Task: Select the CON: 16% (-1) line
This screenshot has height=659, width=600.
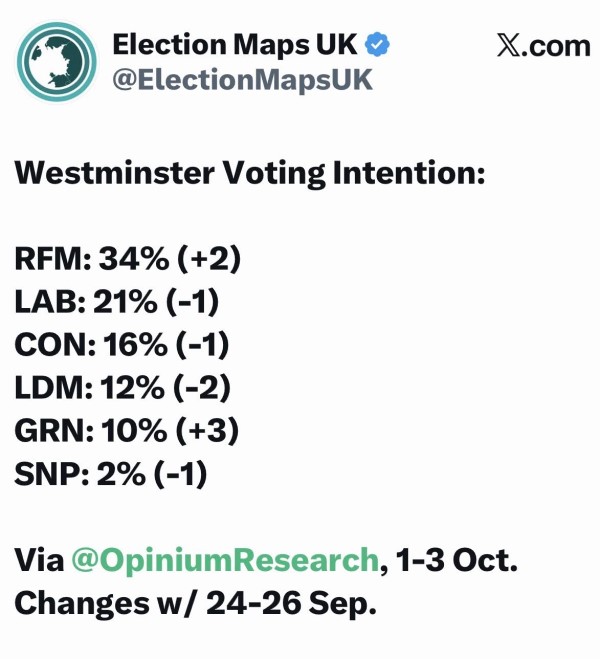Action: click(123, 345)
